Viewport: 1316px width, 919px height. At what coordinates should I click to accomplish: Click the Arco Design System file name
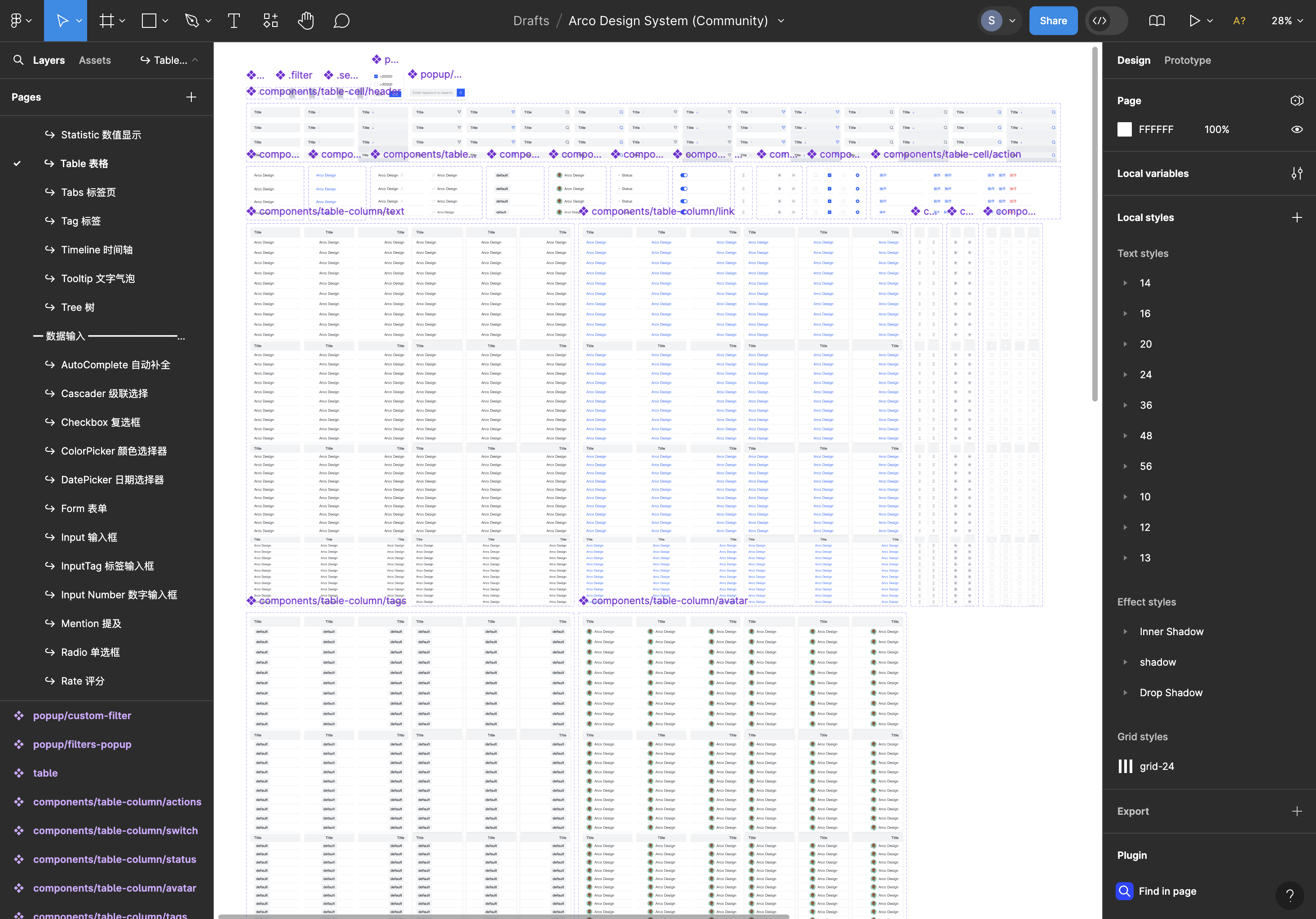(x=668, y=21)
